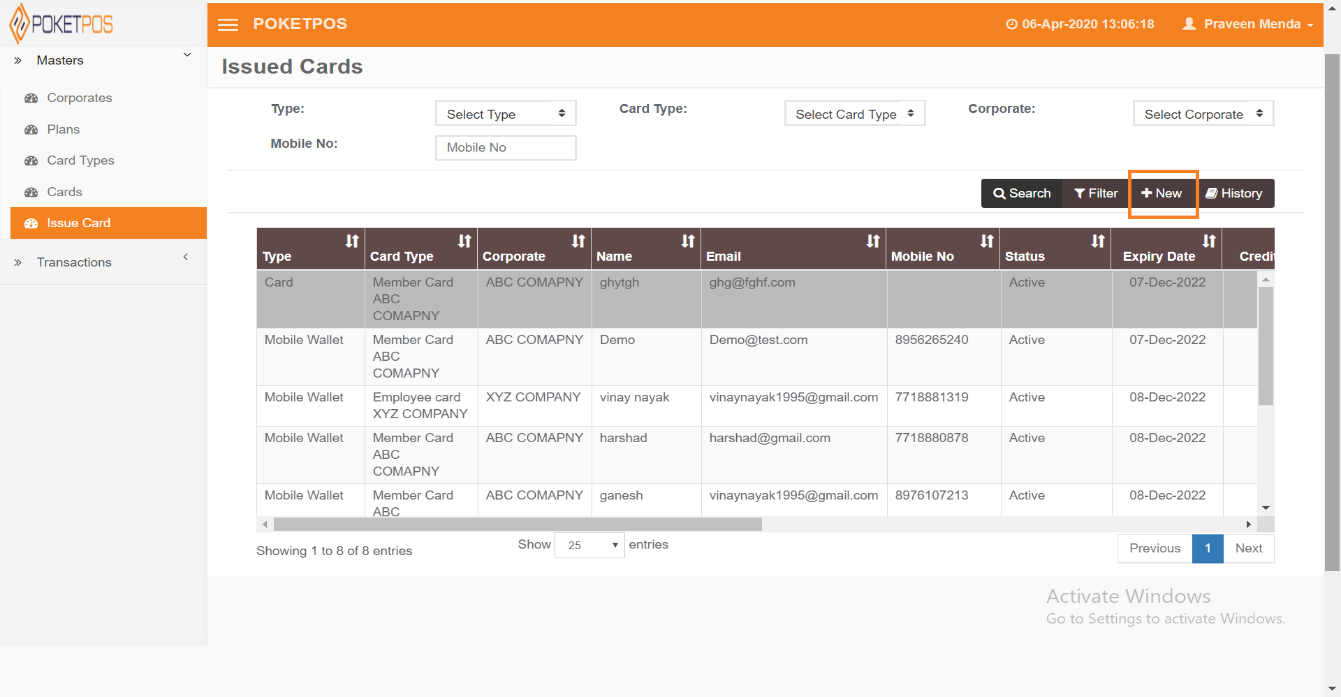Select the Issue Card menu item
1341x697 pixels.
108,223
